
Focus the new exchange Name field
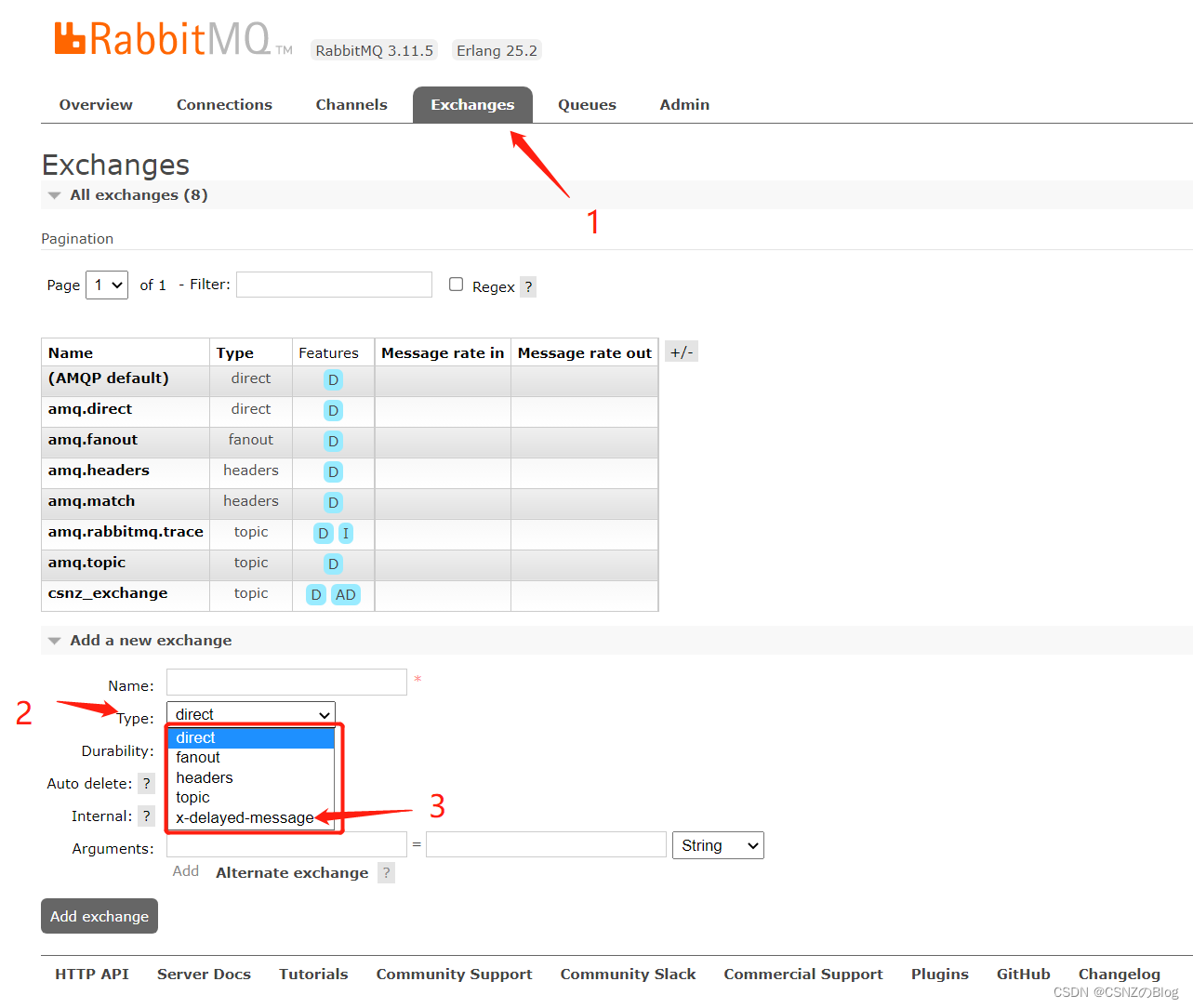pyautogui.click(x=286, y=682)
